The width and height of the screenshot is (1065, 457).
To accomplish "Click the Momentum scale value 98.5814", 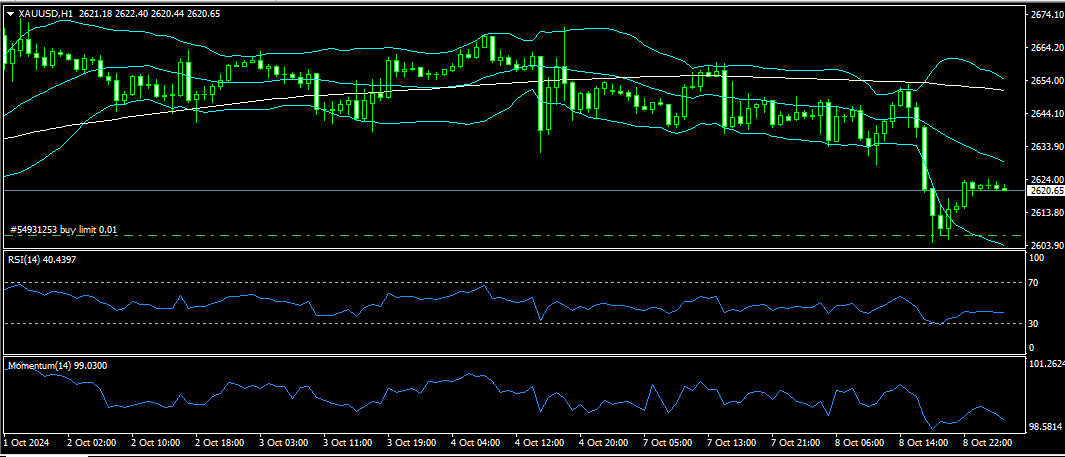I will point(1045,426).
